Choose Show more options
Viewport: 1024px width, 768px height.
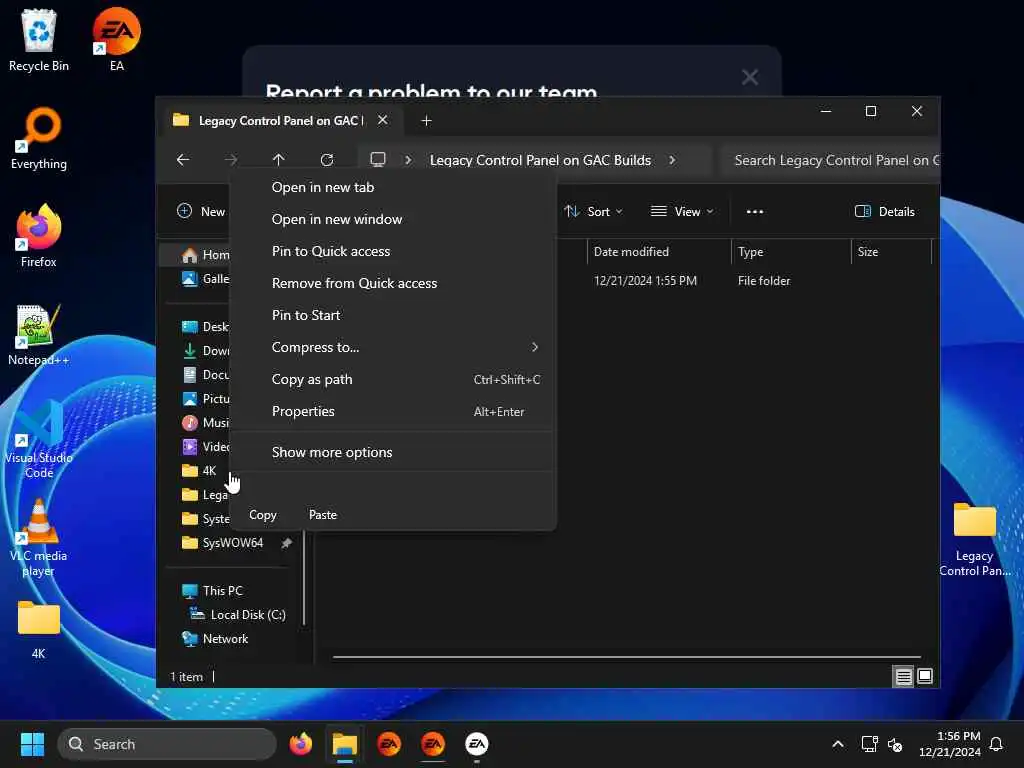(x=393, y=453)
